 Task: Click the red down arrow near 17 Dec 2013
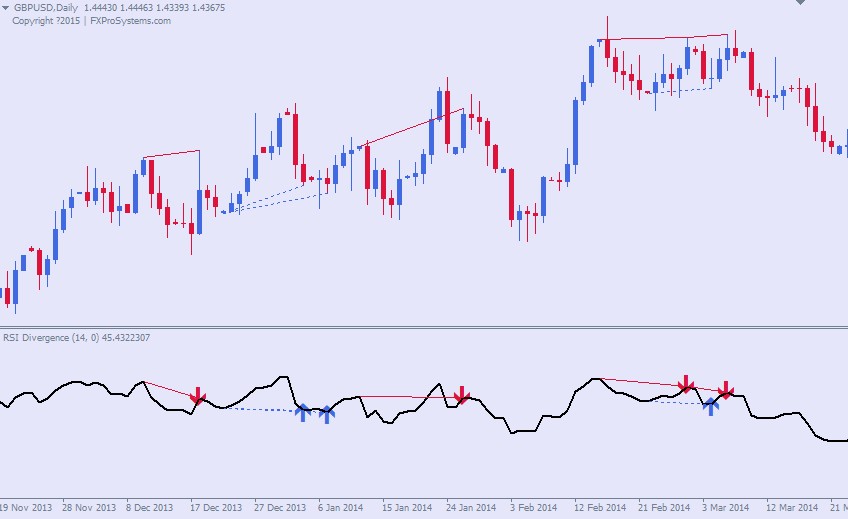point(198,396)
